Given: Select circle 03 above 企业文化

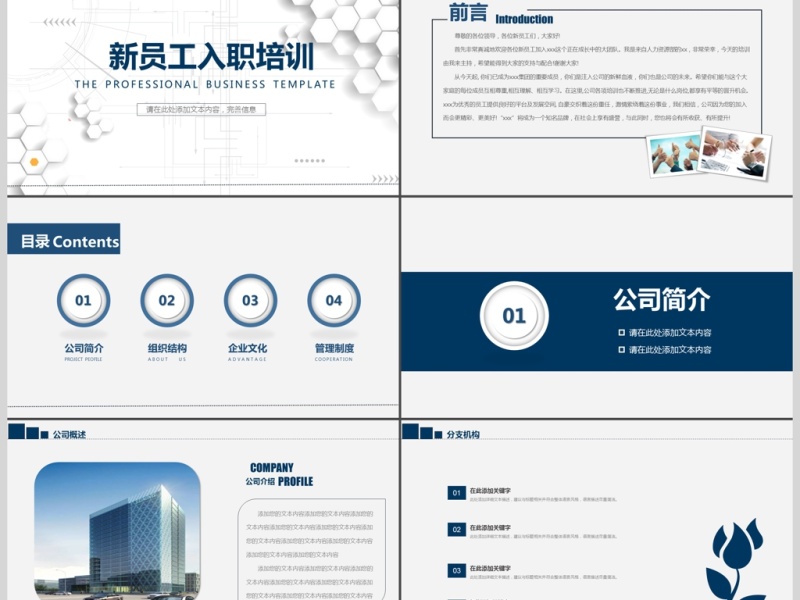Looking at the screenshot, I should tap(250, 300).
